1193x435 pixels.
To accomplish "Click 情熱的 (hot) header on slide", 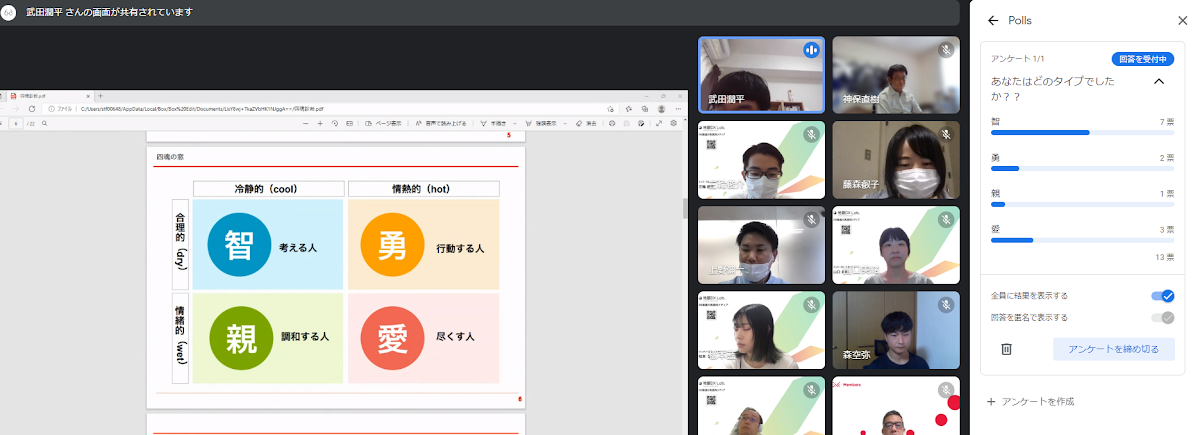I will point(424,189).
